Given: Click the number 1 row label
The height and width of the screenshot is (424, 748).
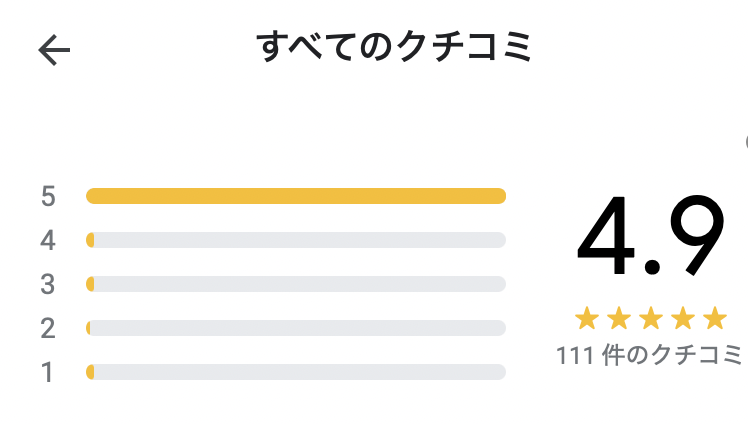Looking at the screenshot, I should (47, 372).
